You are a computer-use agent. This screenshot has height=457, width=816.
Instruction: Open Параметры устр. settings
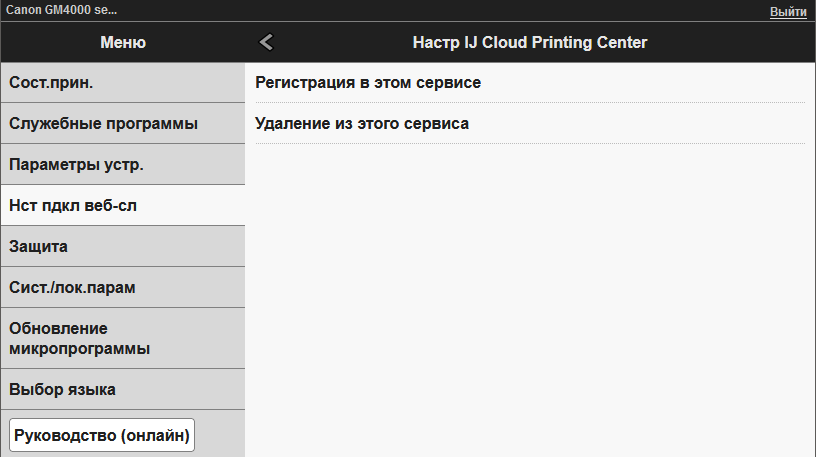pyautogui.click(x=122, y=164)
